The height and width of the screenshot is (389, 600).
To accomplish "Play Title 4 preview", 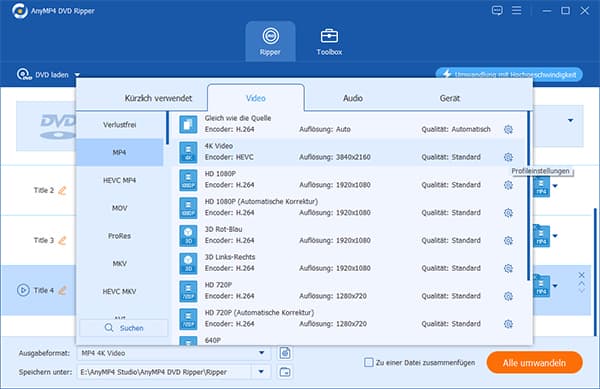I will [23, 290].
